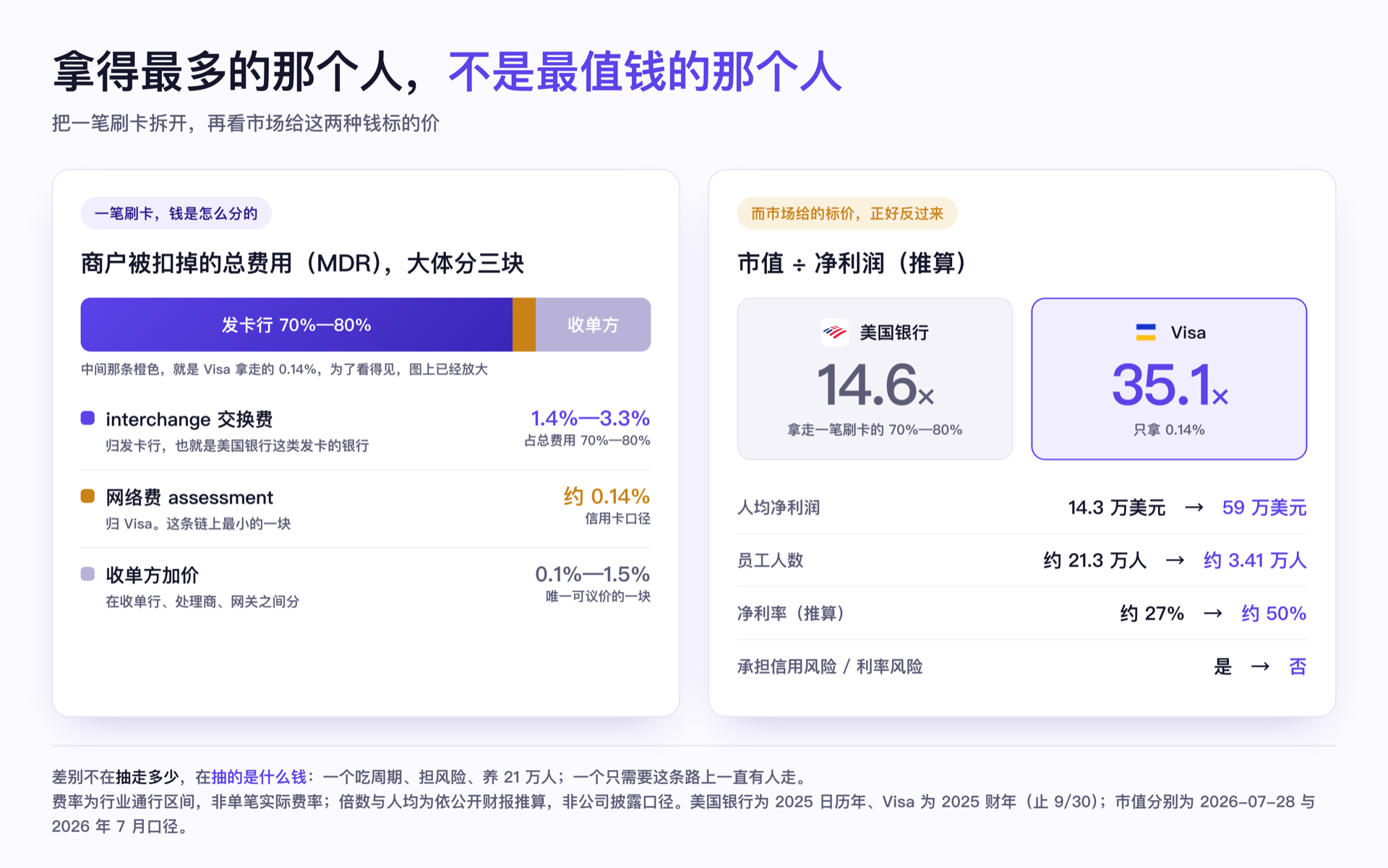The height and width of the screenshot is (868, 1388).
Task: Click the value 是 in risk row
Action: [x=1222, y=666]
